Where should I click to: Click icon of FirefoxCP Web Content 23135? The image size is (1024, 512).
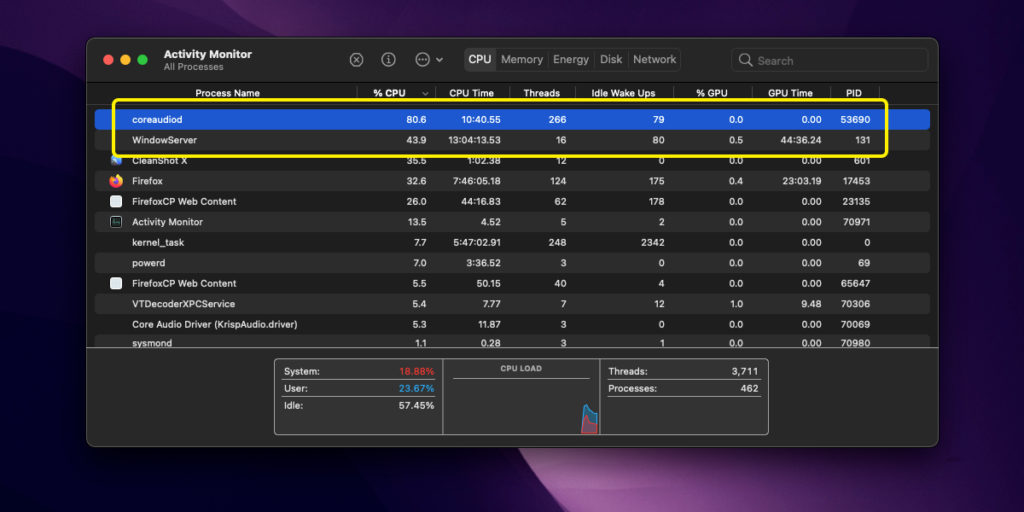(116, 202)
